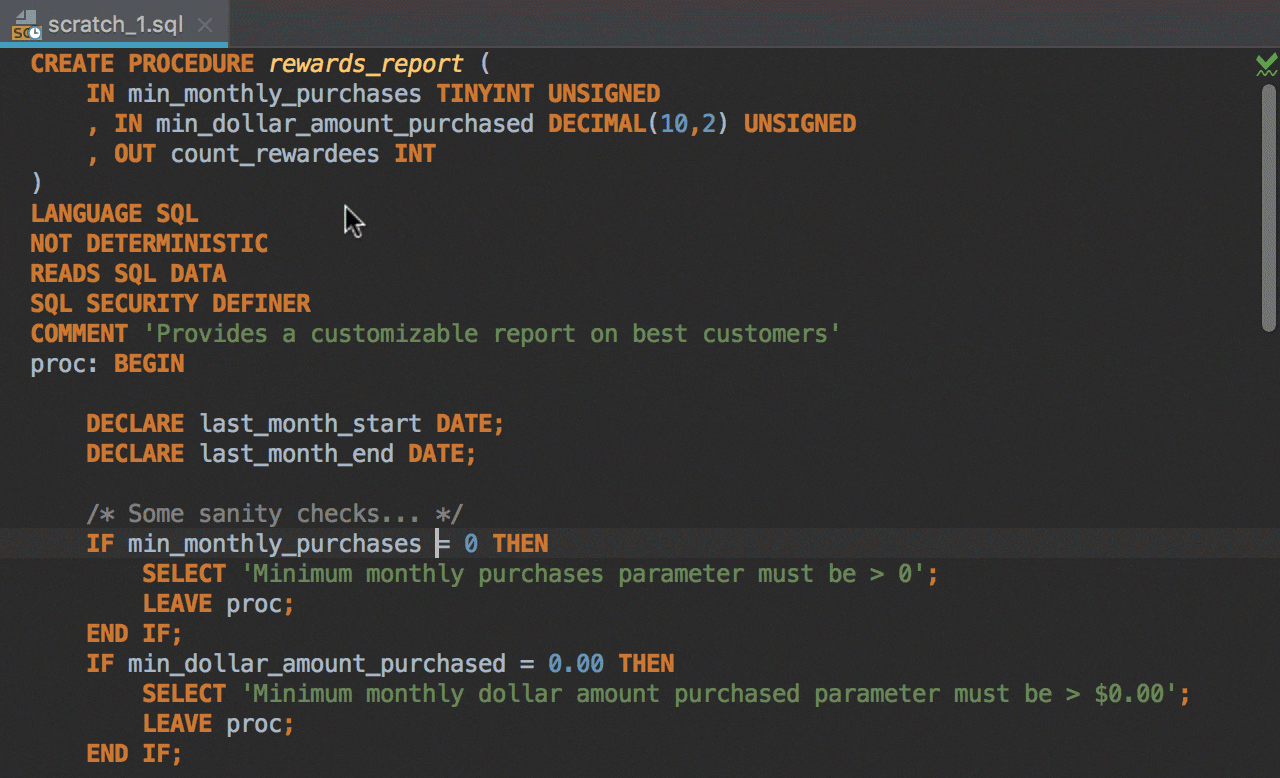Click the green inspection checkmark icon

(1266, 66)
